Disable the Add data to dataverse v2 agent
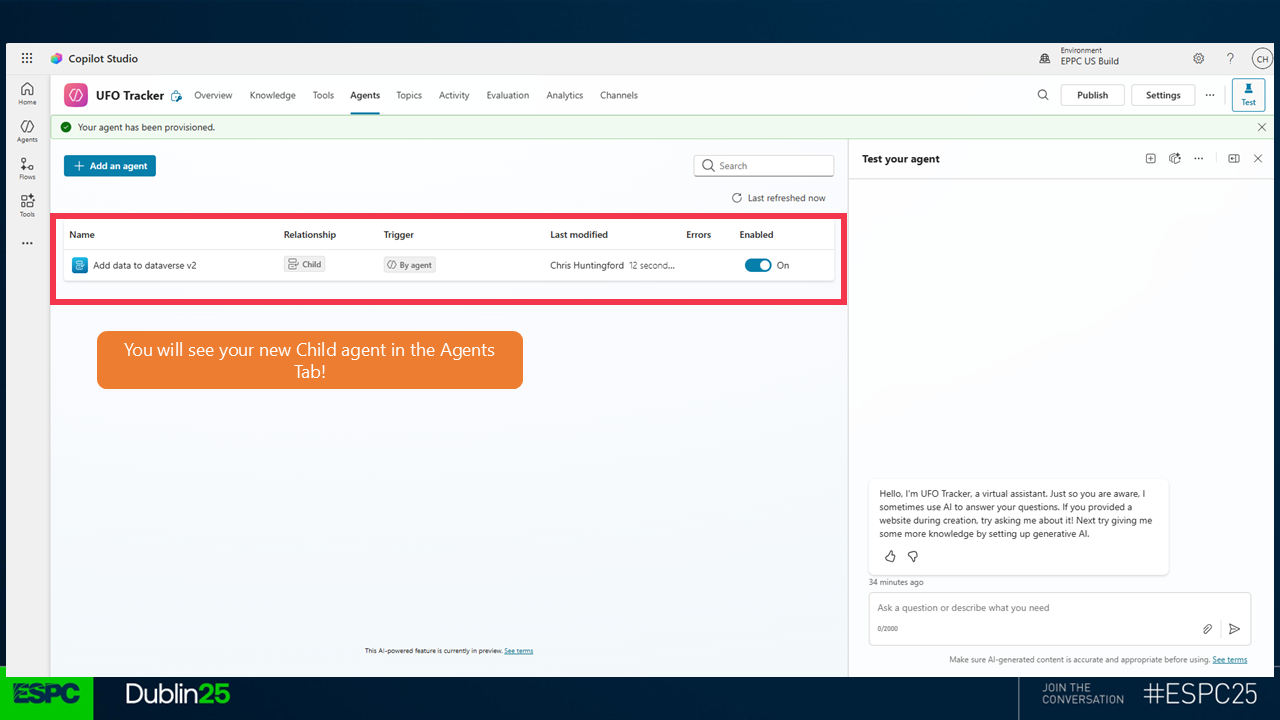Viewport: 1280px width, 720px height. pos(758,265)
